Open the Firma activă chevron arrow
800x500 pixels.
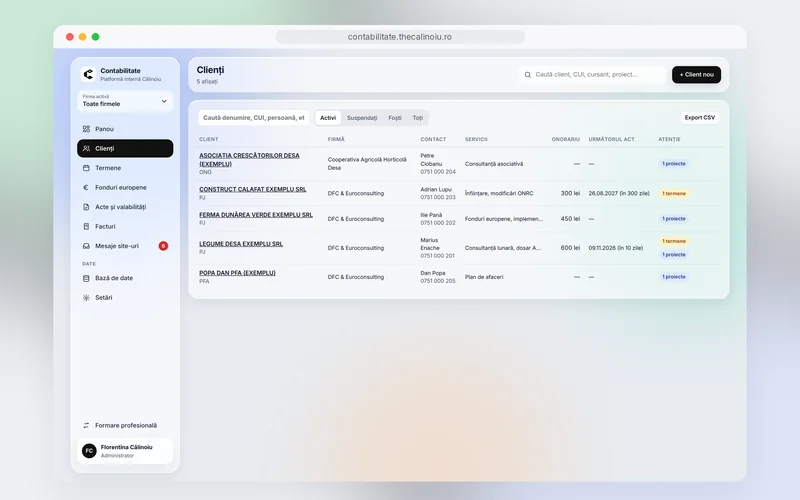pos(164,101)
